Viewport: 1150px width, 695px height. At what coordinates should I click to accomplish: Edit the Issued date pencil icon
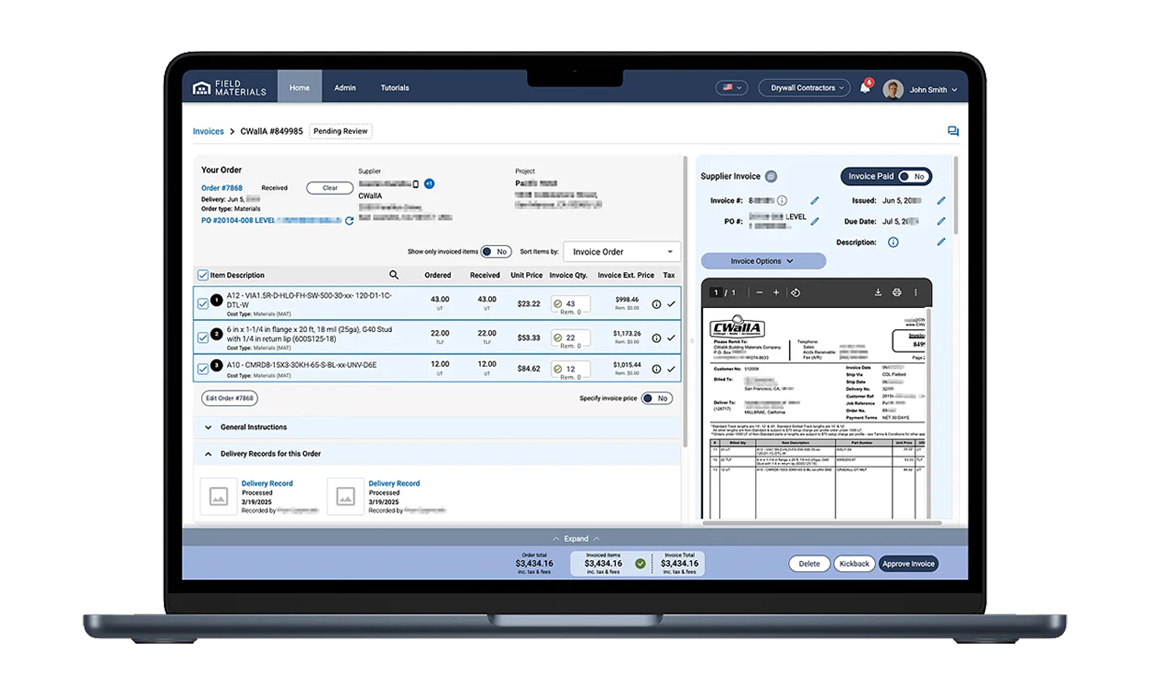coord(941,201)
